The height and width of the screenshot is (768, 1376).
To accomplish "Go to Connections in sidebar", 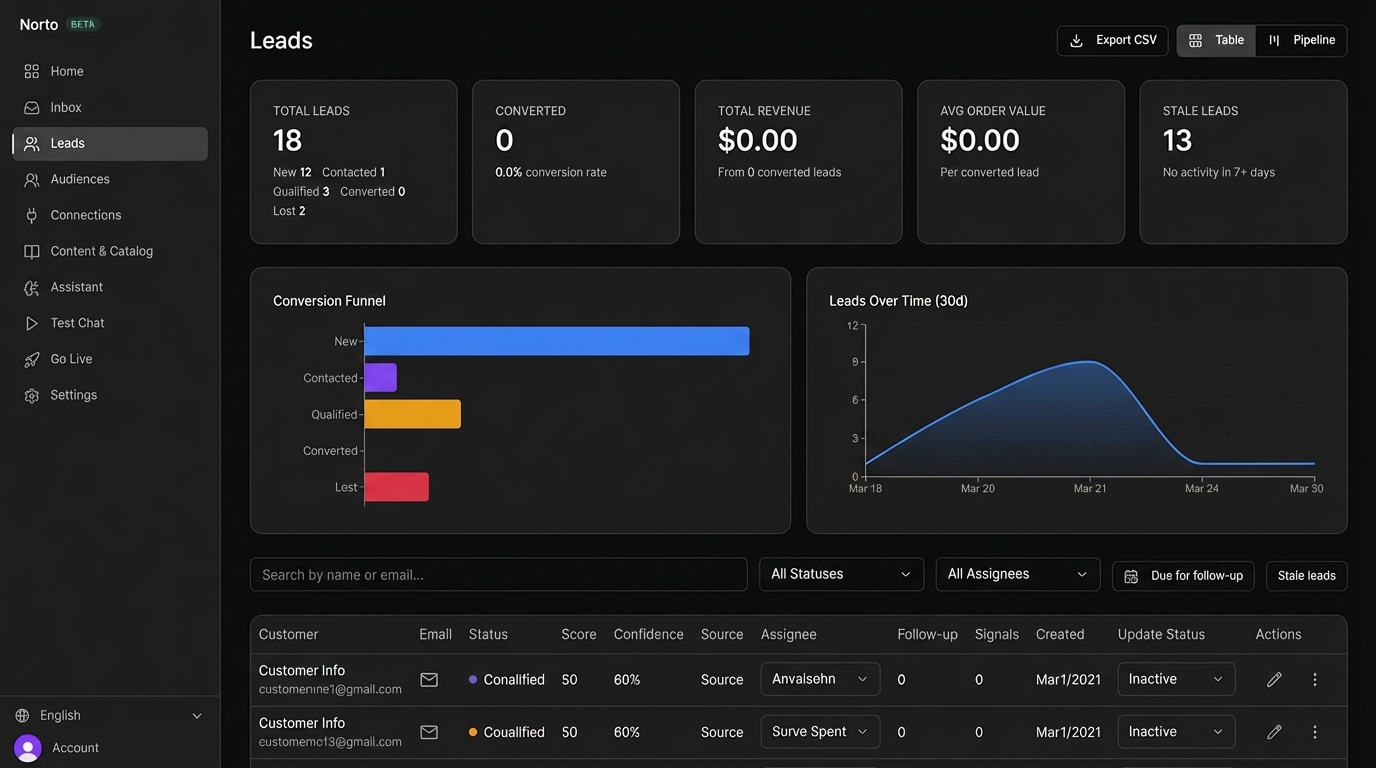I will (x=110, y=215).
